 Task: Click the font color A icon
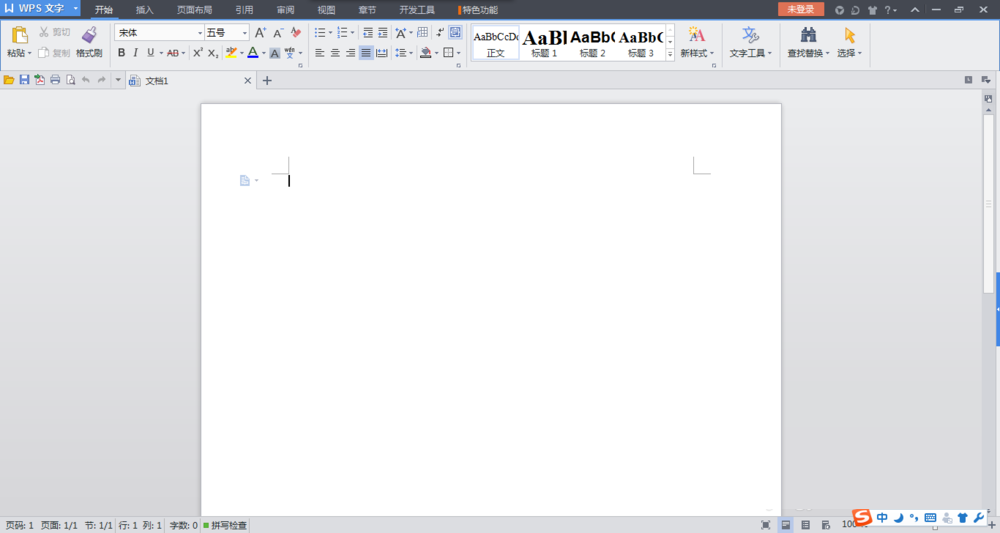point(253,53)
